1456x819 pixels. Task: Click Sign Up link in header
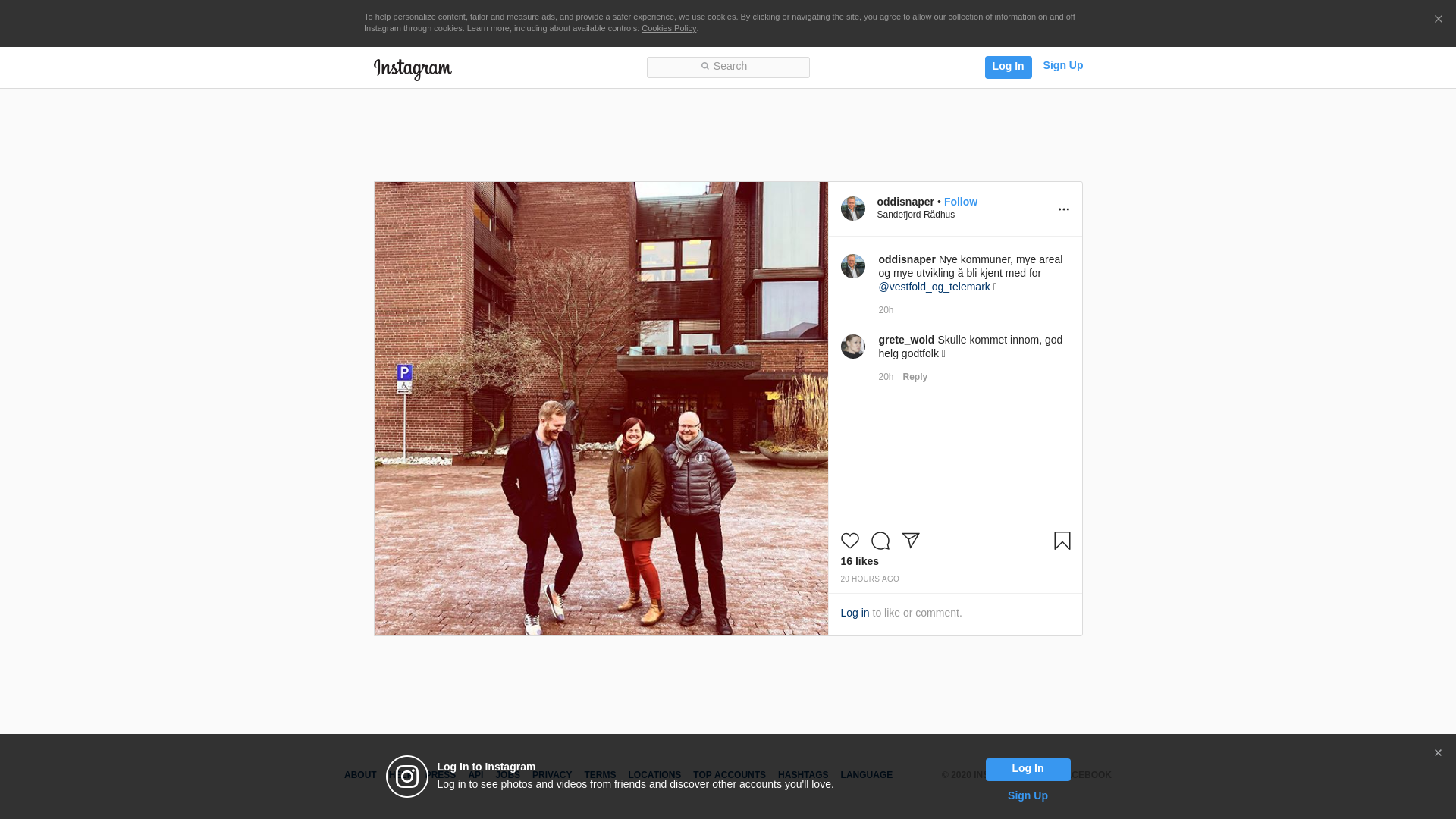(1062, 65)
